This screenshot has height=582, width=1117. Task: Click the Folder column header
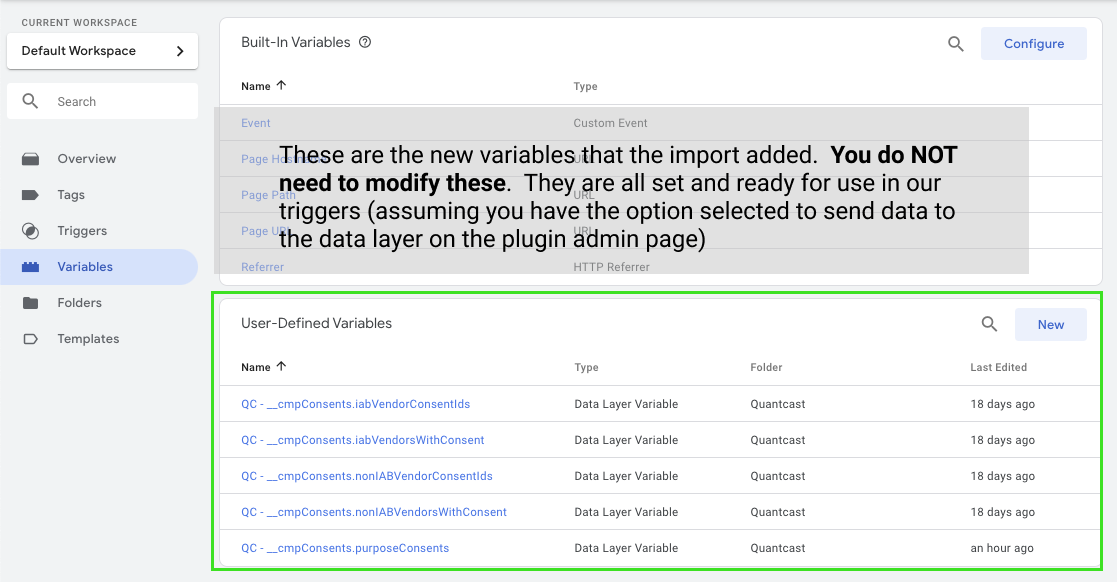click(766, 368)
